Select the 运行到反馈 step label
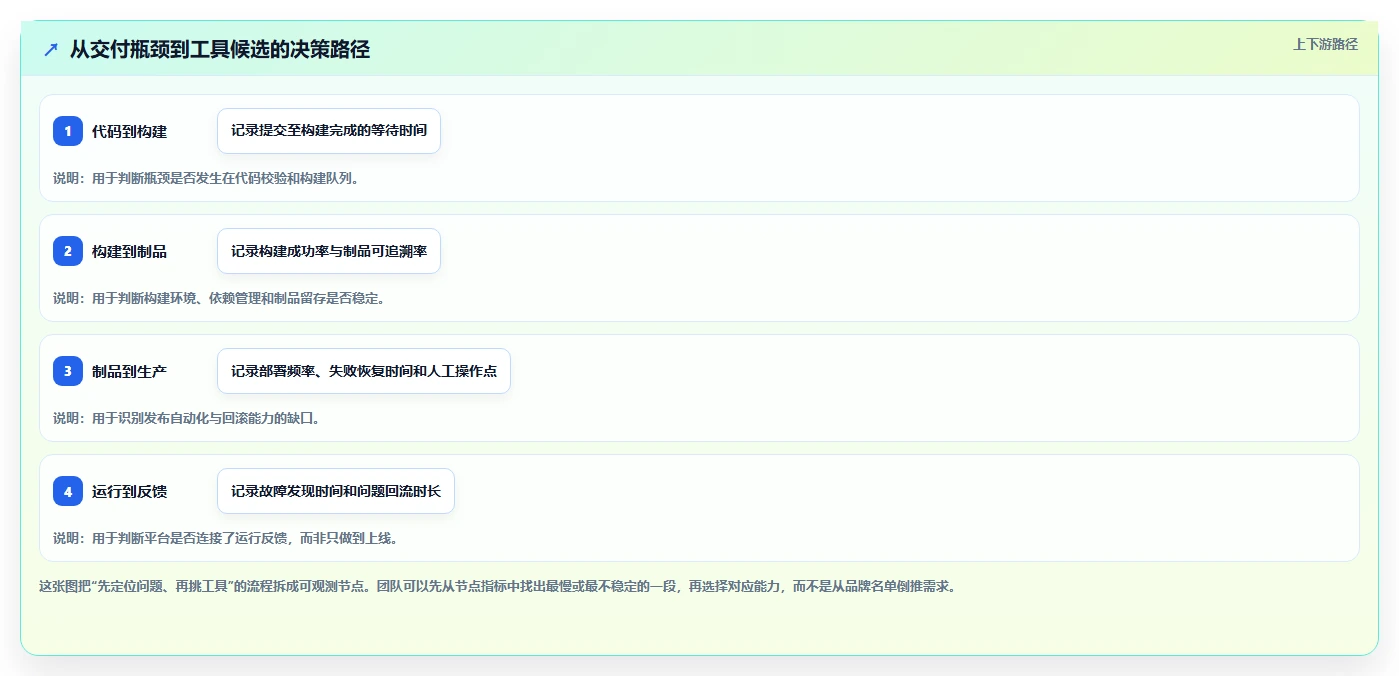Screen dimensions: 1399x676 point(129,491)
